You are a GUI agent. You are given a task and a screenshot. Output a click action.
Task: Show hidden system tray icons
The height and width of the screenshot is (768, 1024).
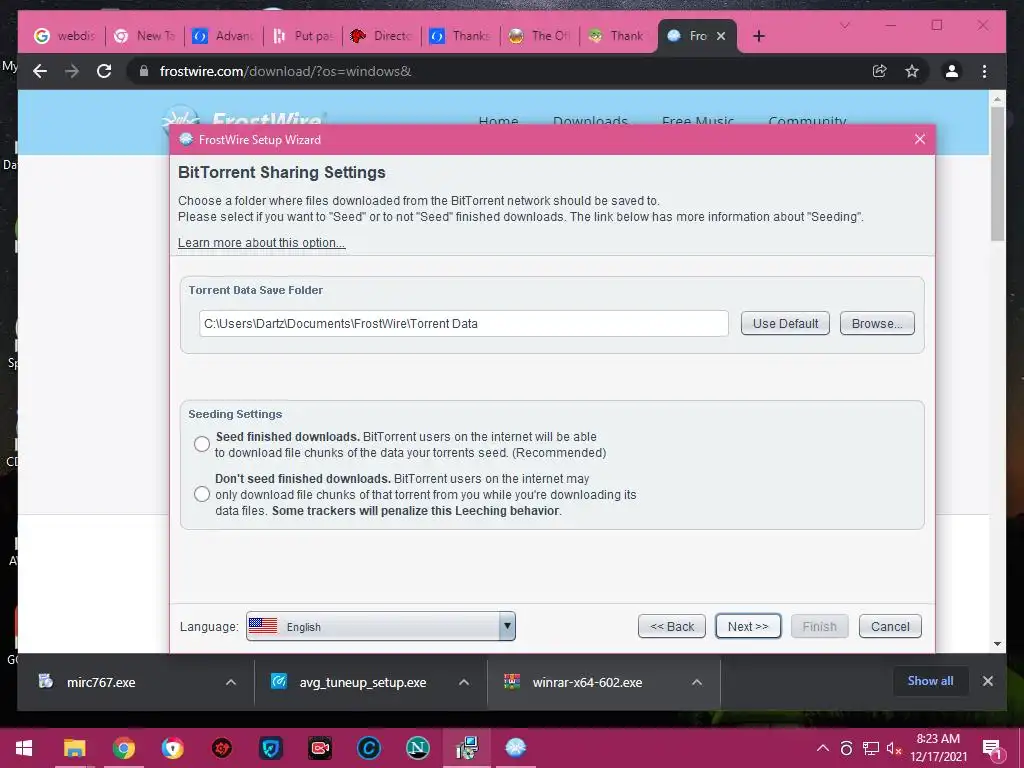(x=823, y=748)
